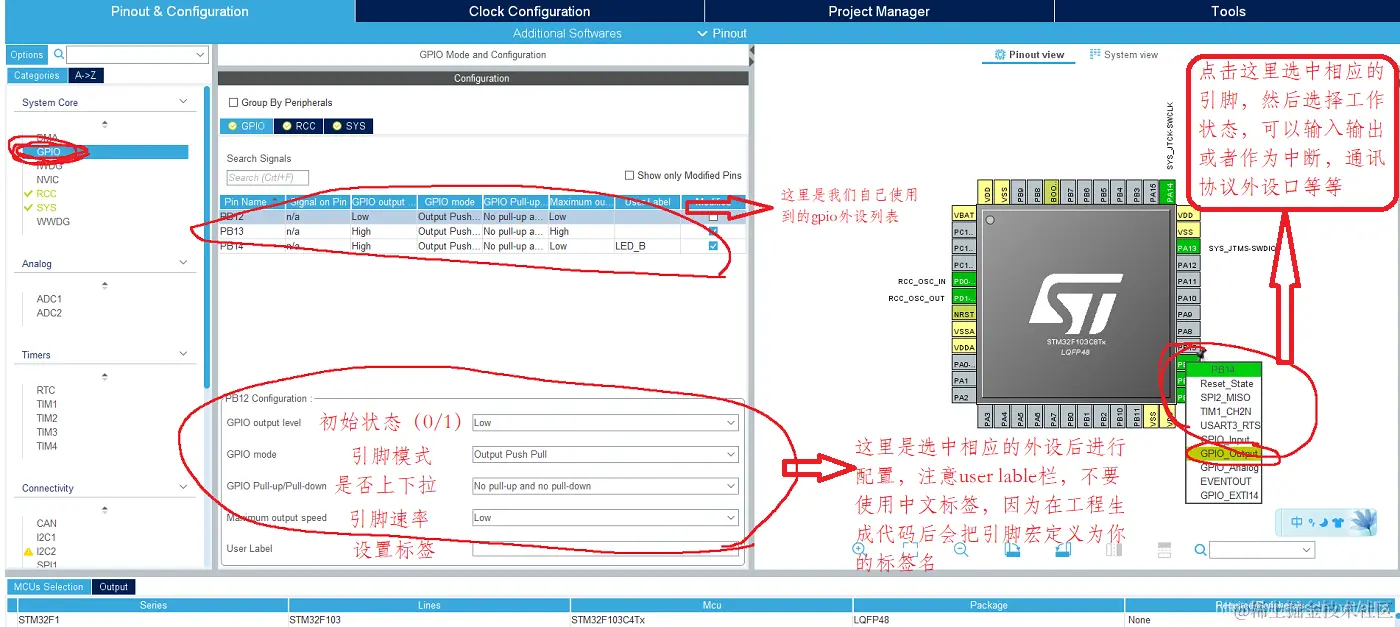Choose GPIO_Output from the PB14 pin menu

tap(1228, 453)
